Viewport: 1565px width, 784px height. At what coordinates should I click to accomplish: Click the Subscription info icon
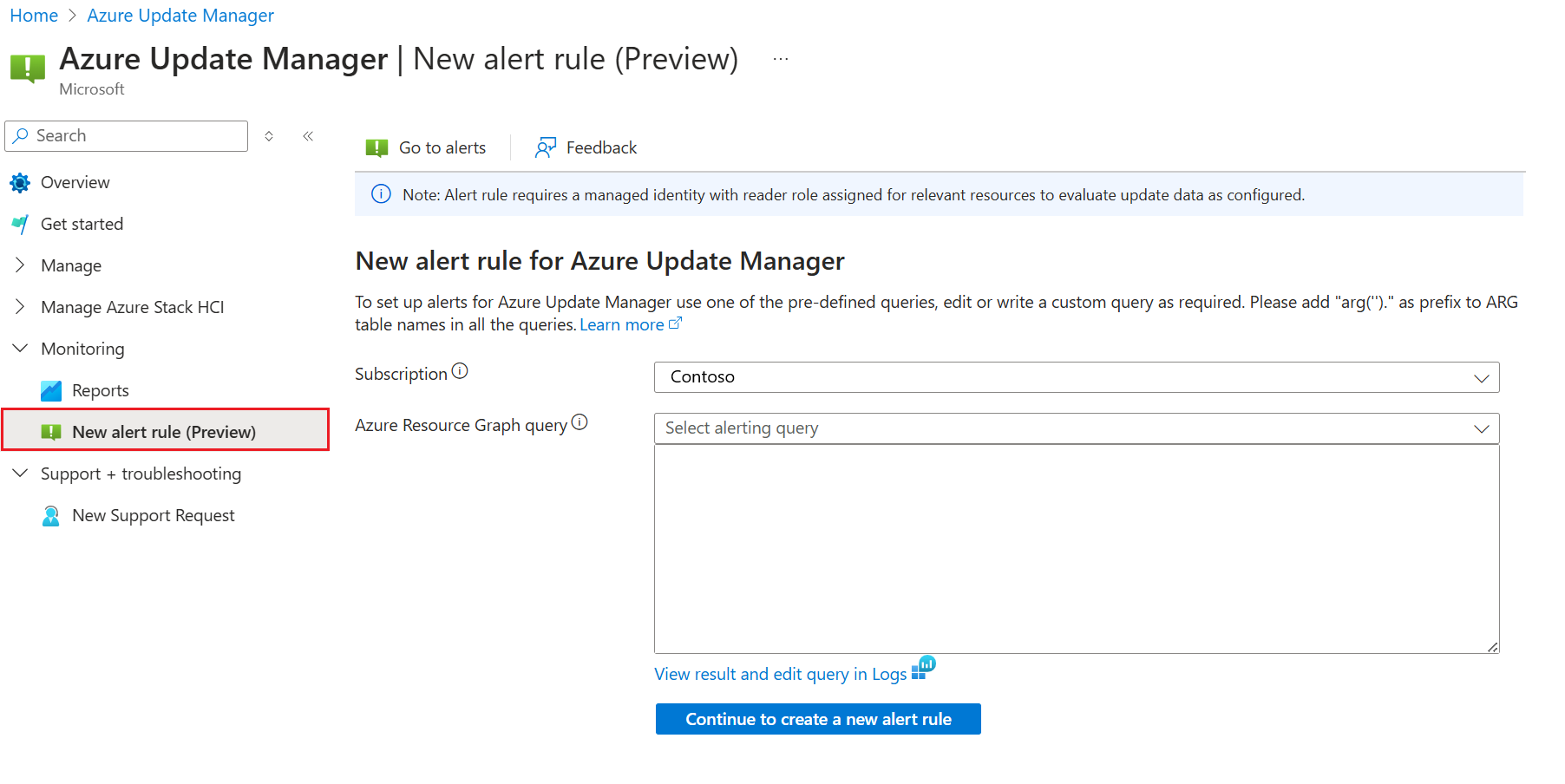pyautogui.click(x=460, y=371)
